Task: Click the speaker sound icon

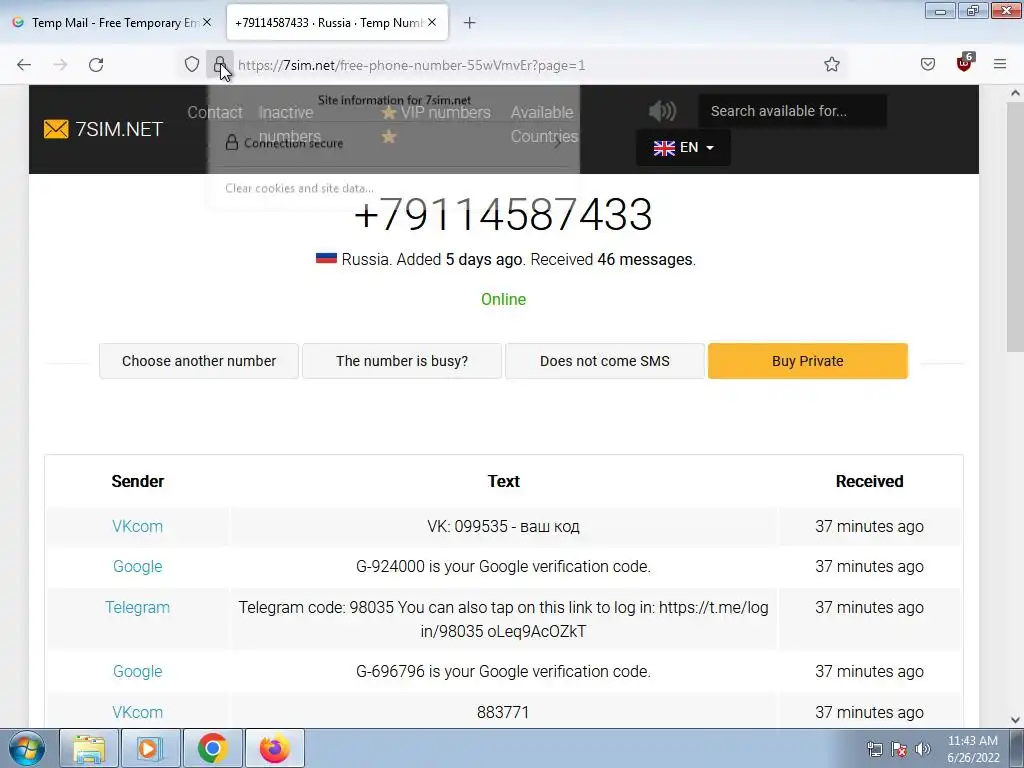Action: (x=662, y=111)
